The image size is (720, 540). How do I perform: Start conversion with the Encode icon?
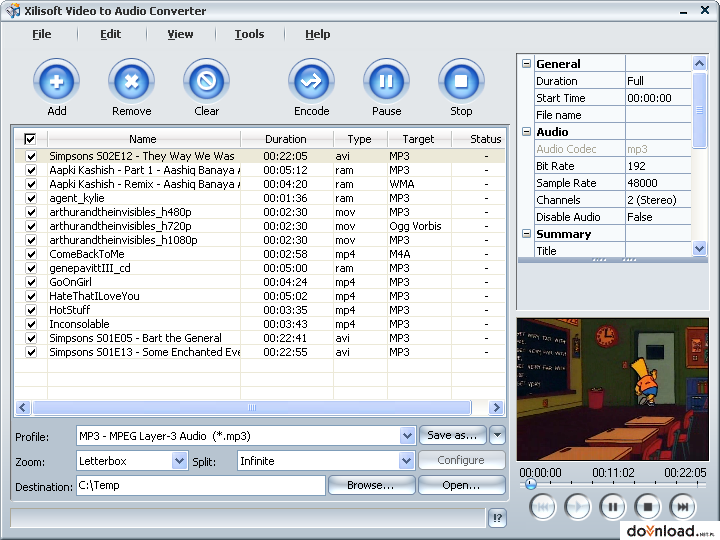click(311, 81)
